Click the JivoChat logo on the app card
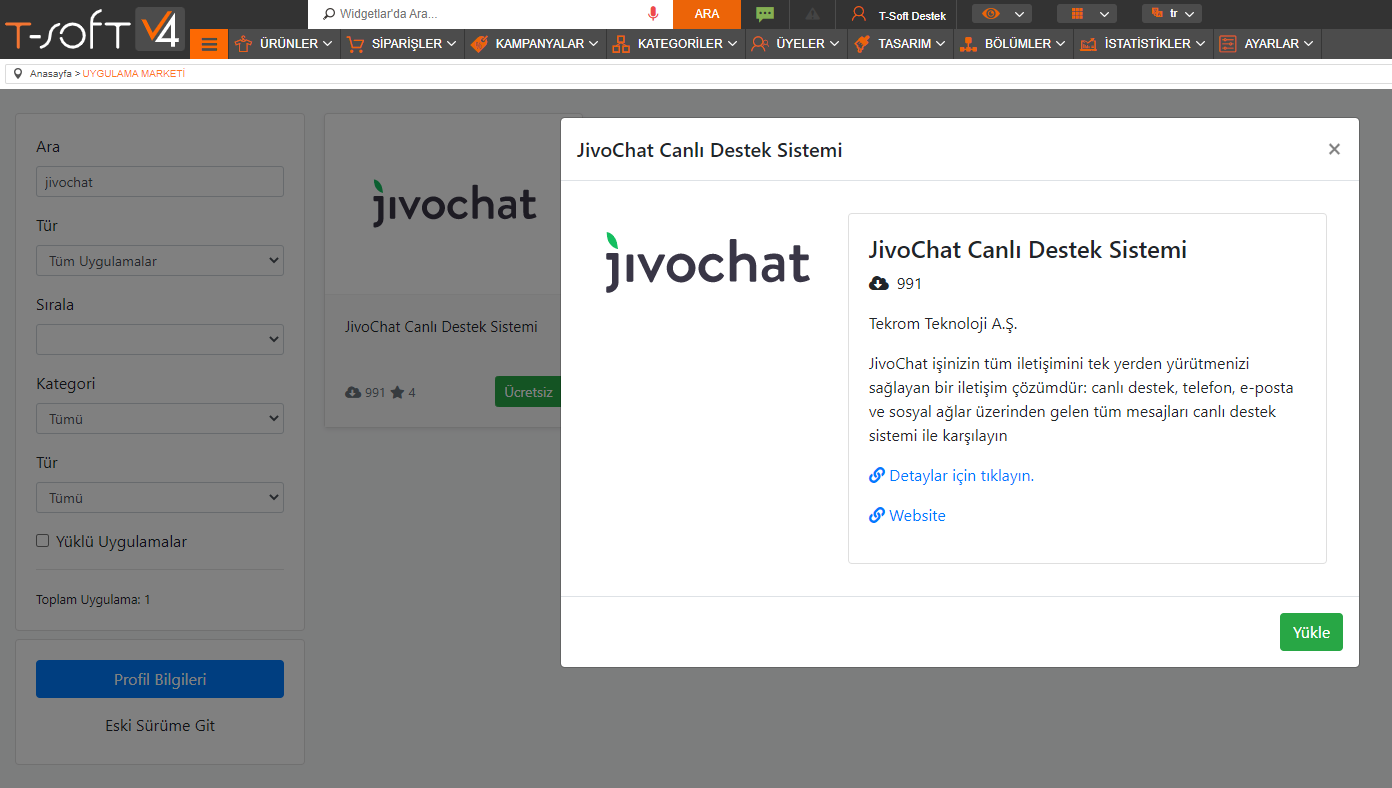Image resolution: width=1392 pixels, height=788 pixels. coord(455,203)
